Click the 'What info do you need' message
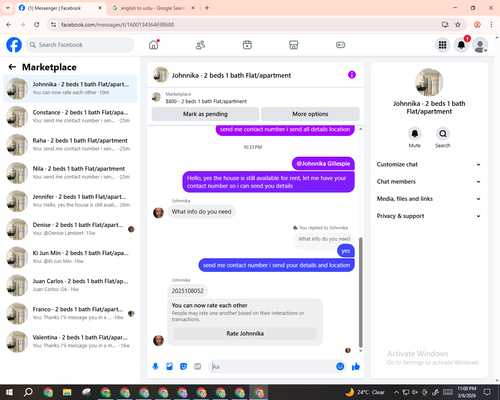Screen dimensions: 500x400 click(x=201, y=212)
